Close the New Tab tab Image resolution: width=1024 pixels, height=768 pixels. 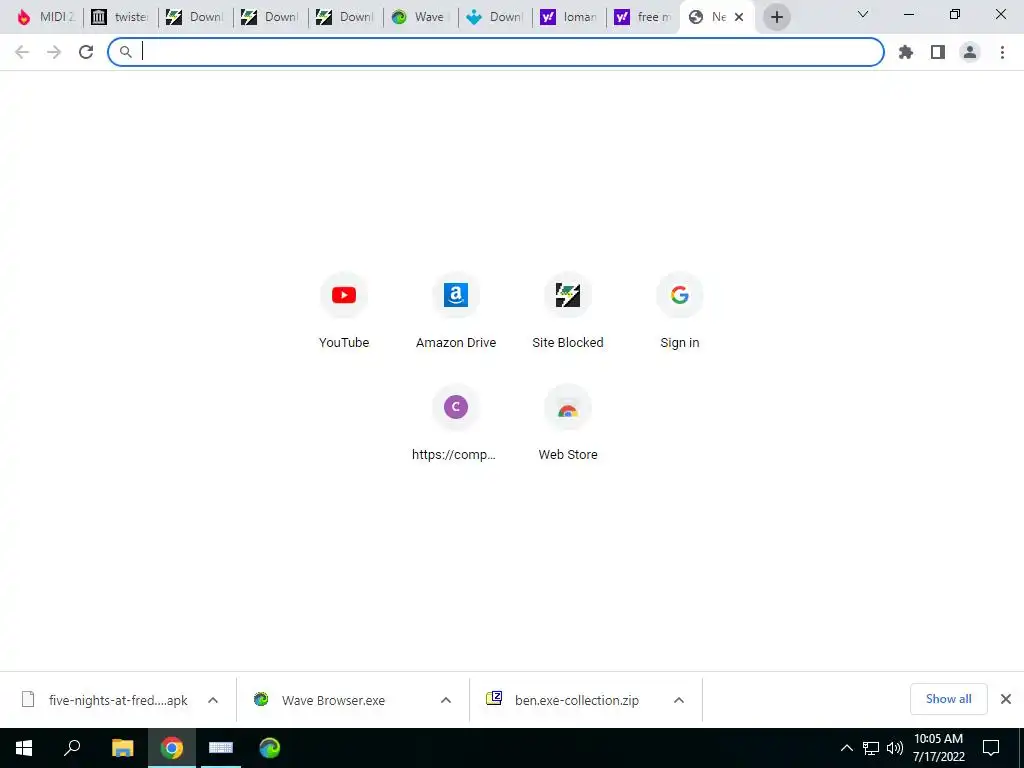[x=739, y=17]
